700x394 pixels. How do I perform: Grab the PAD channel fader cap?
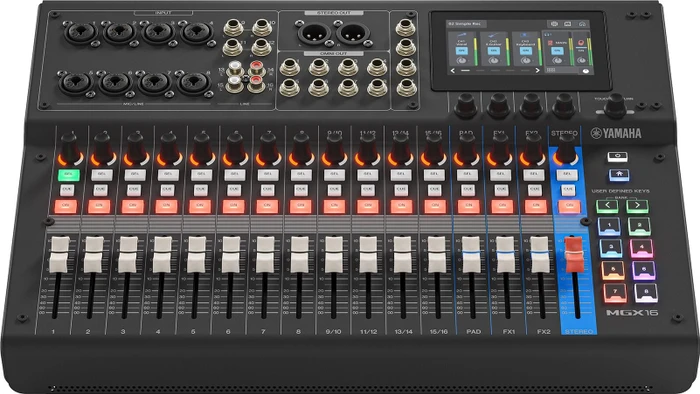click(x=471, y=254)
